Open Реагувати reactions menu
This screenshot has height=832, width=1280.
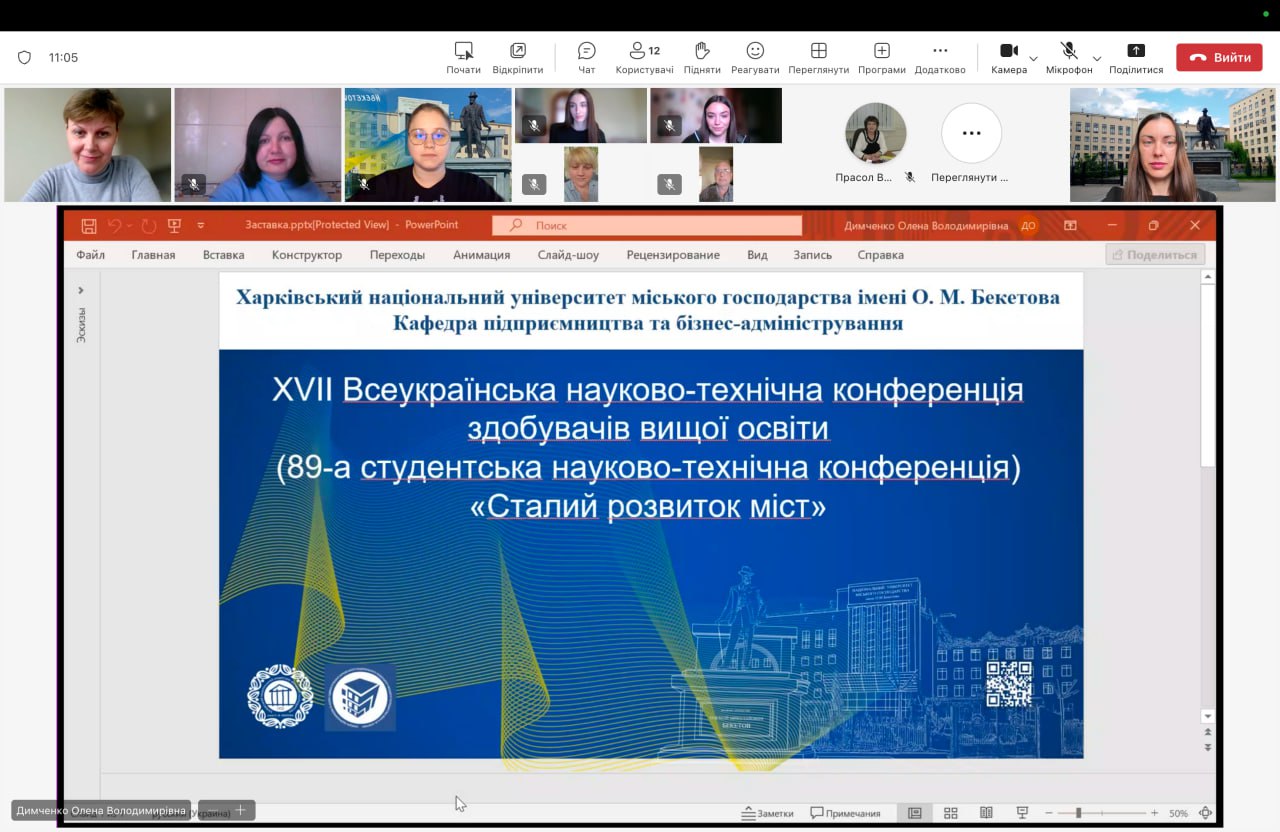click(755, 58)
